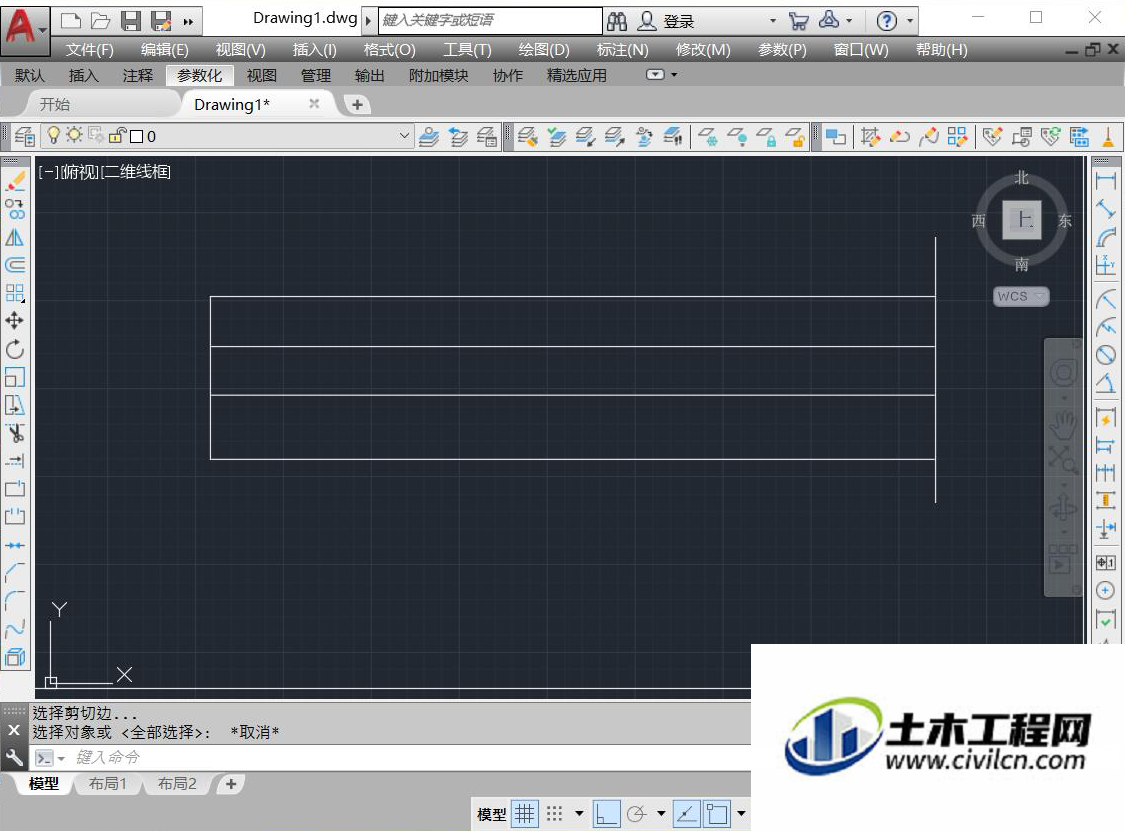The height and width of the screenshot is (831, 1125).
Task: Expand object snap options arrow
Action: coord(741,814)
